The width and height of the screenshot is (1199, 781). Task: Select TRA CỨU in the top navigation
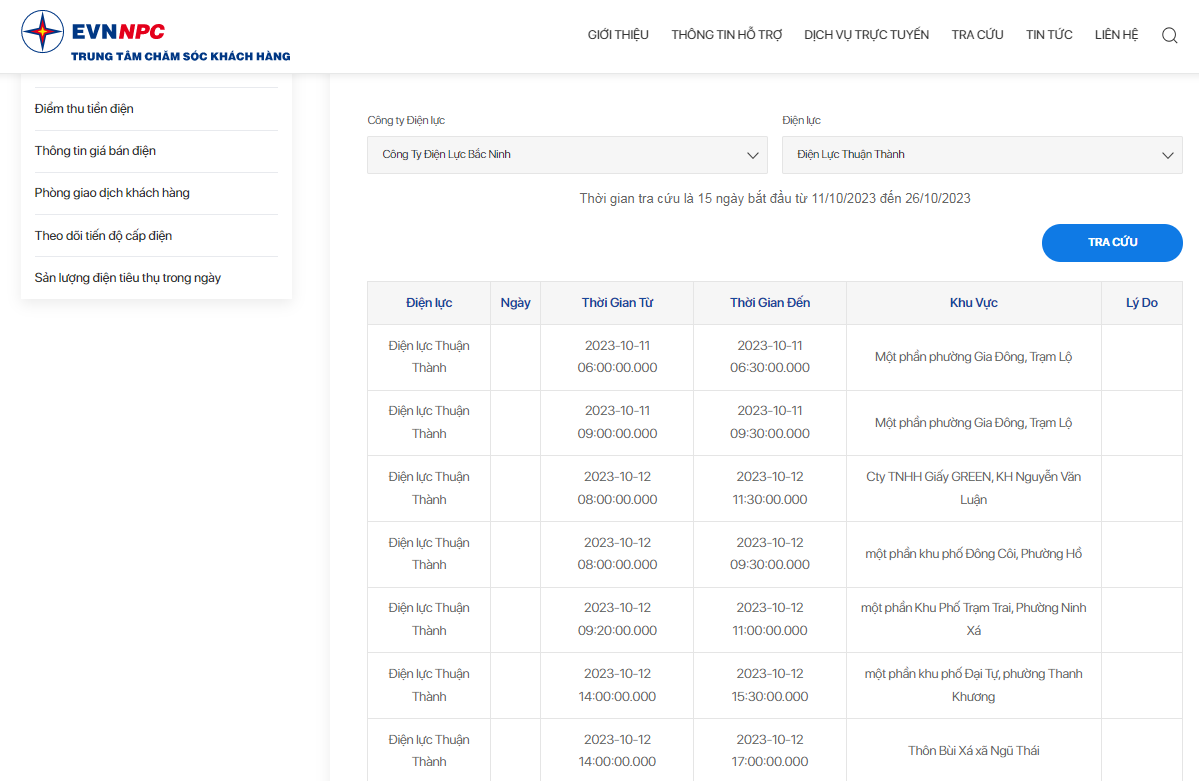click(977, 34)
